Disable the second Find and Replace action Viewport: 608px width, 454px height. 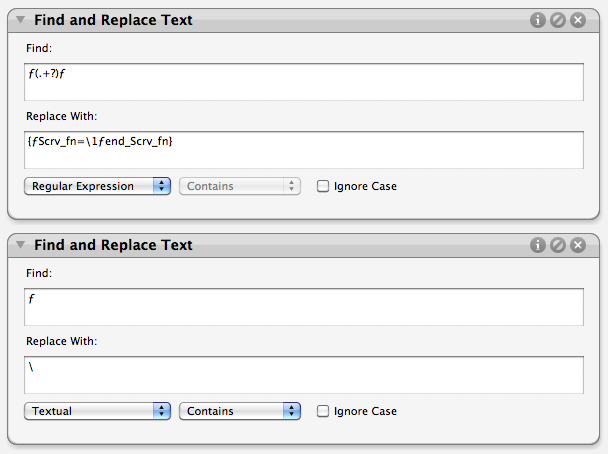click(558, 245)
